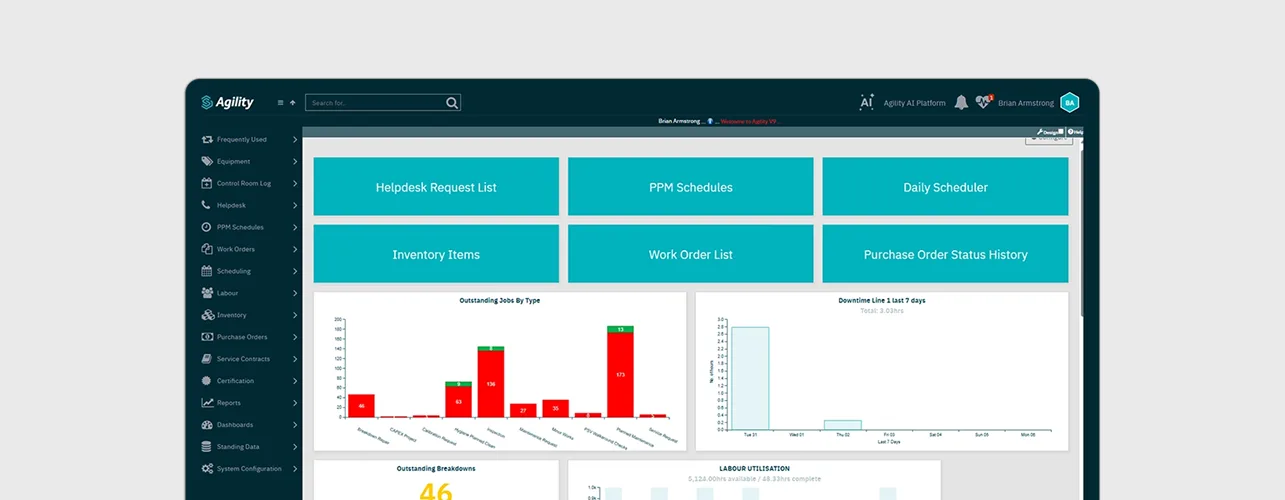Click the Control Room Log icon
The height and width of the screenshot is (500, 1285).
(x=207, y=183)
